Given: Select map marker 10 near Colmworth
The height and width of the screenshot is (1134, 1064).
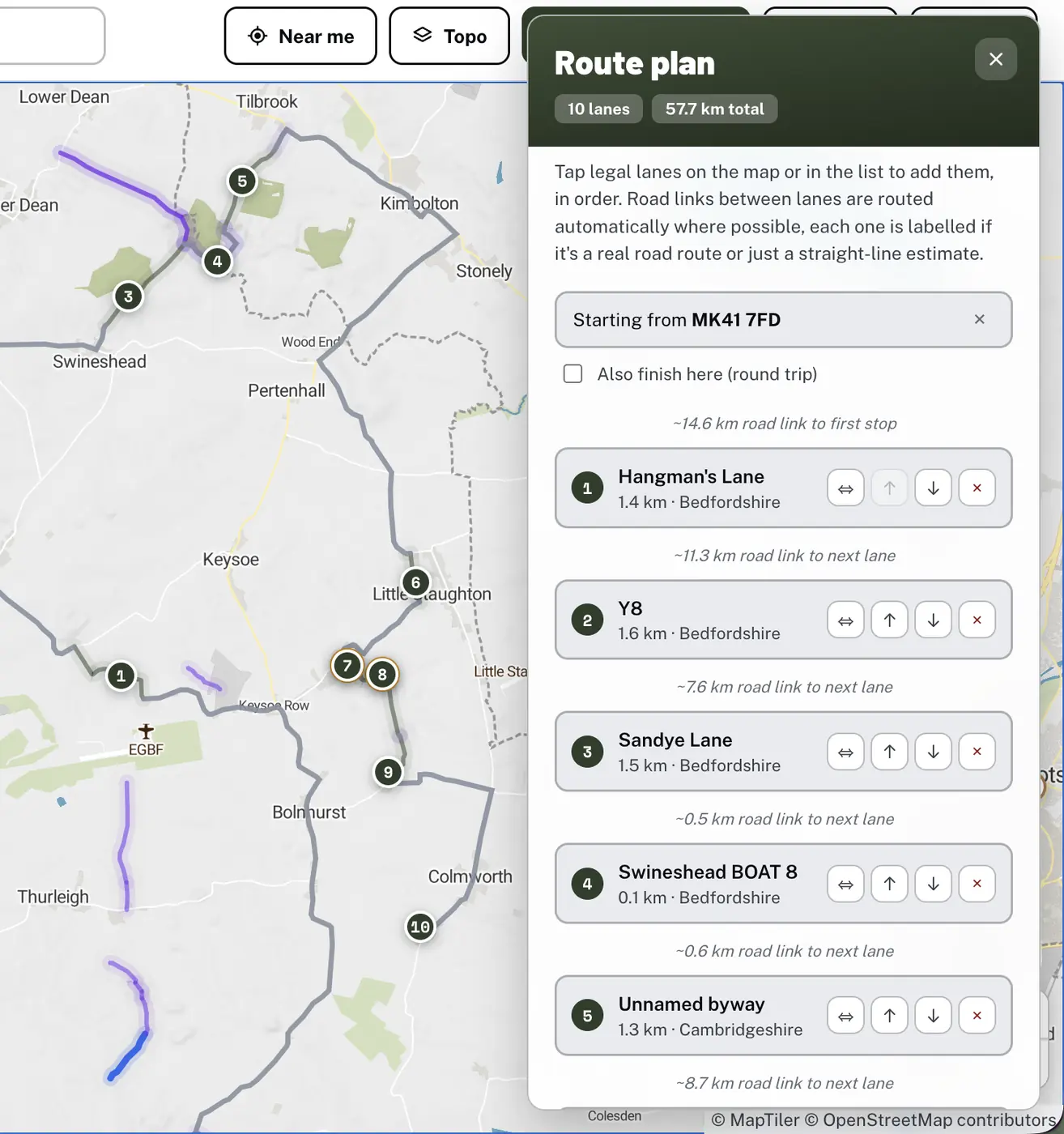Looking at the screenshot, I should click(419, 927).
